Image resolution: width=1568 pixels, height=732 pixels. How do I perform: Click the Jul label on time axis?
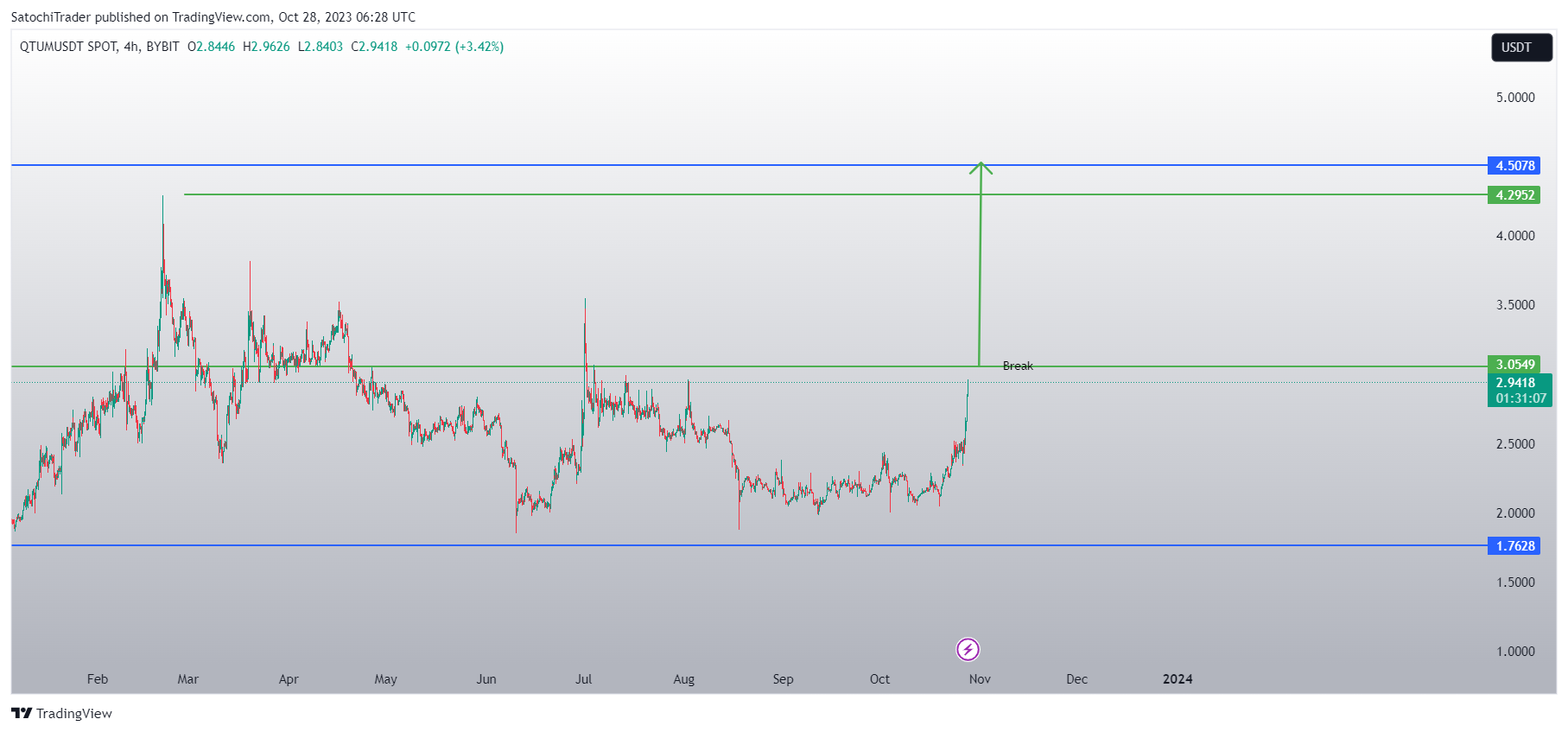pyautogui.click(x=584, y=679)
